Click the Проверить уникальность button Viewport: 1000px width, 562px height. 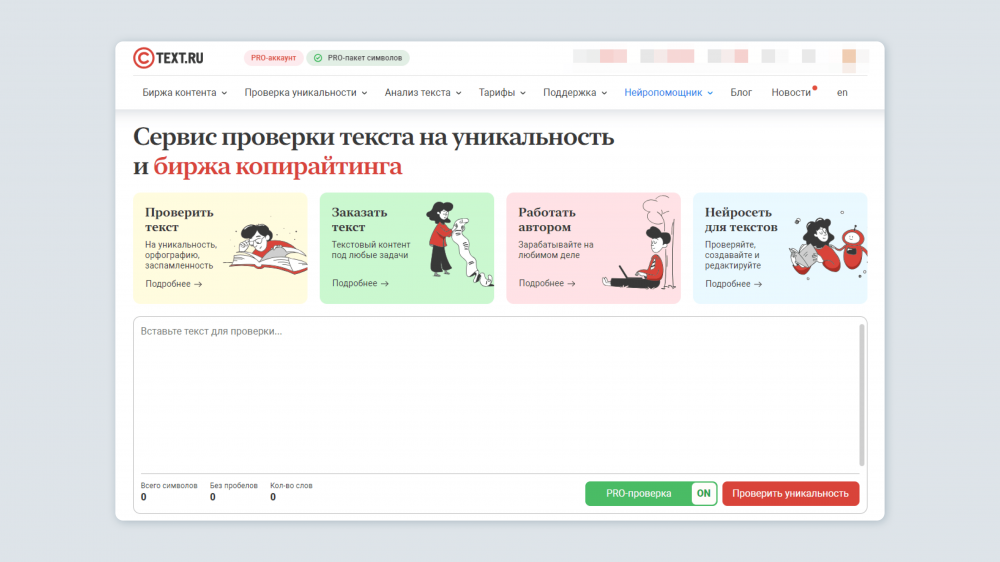coord(790,493)
